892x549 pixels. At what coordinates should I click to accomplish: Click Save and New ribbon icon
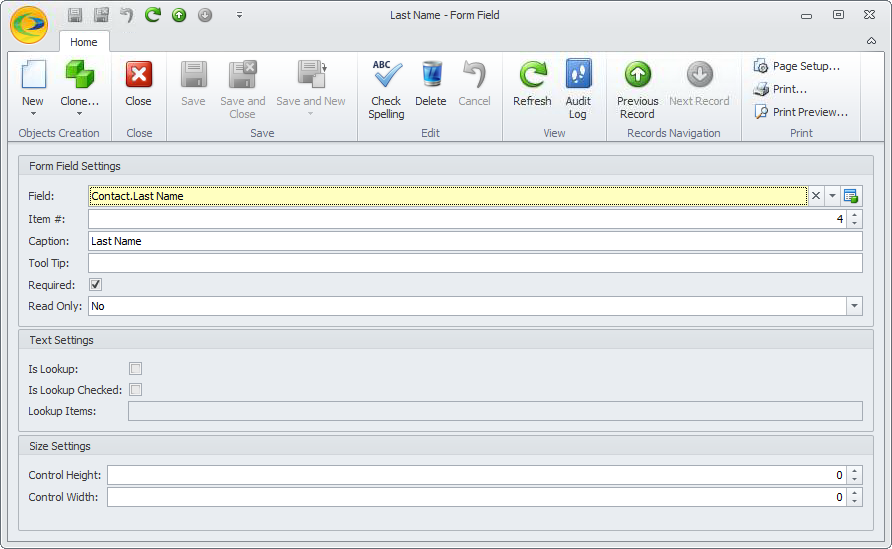coord(311,75)
